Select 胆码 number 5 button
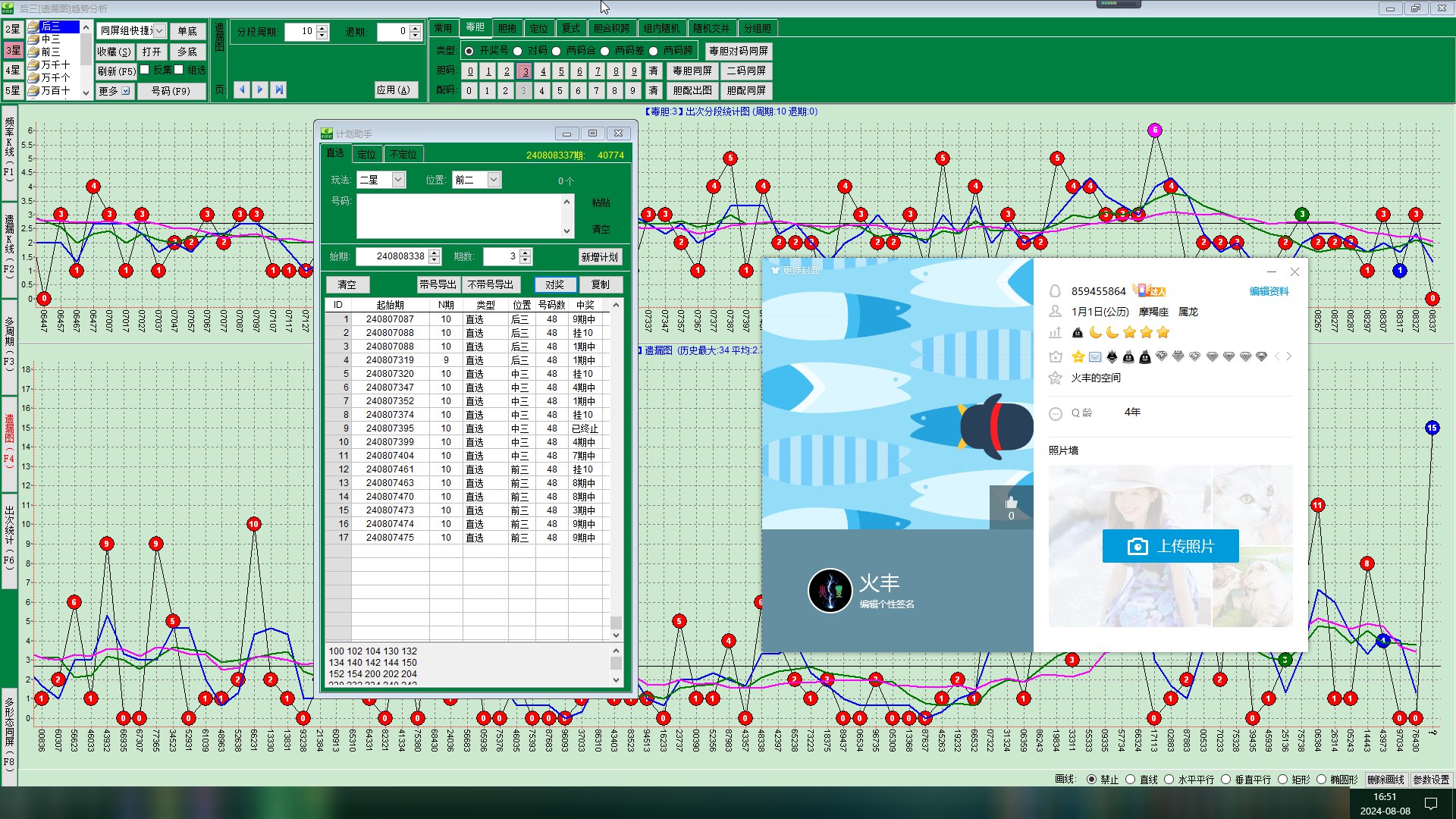This screenshot has height=819, width=1456. 561,71
